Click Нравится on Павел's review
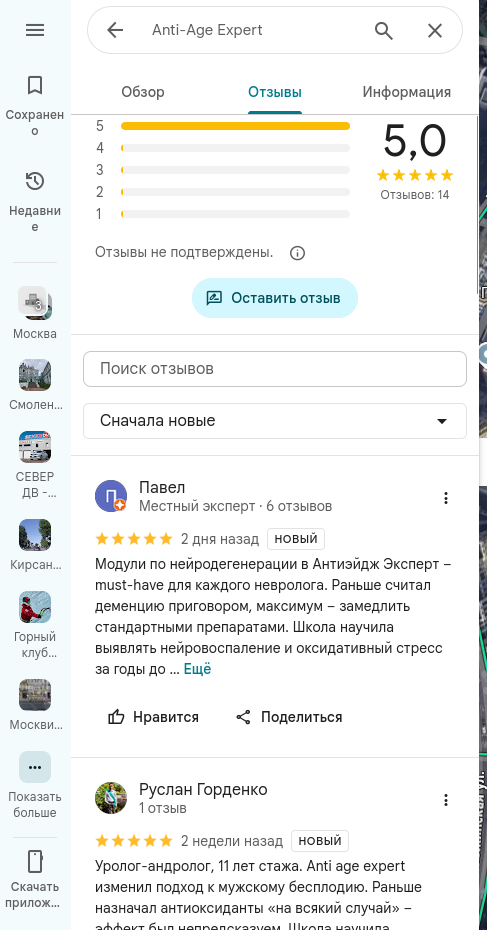The height and width of the screenshot is (930, 487). [154, 717]
